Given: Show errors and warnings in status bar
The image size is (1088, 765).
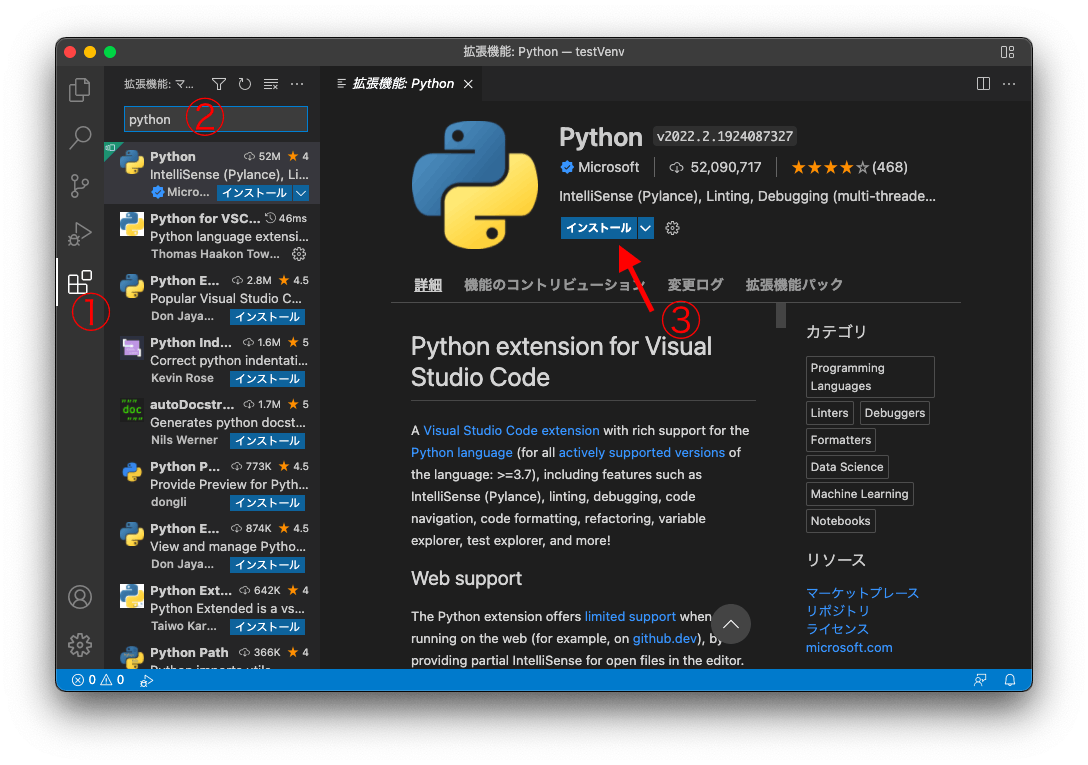Looking at the screenshot, I should tap(98, 680).
